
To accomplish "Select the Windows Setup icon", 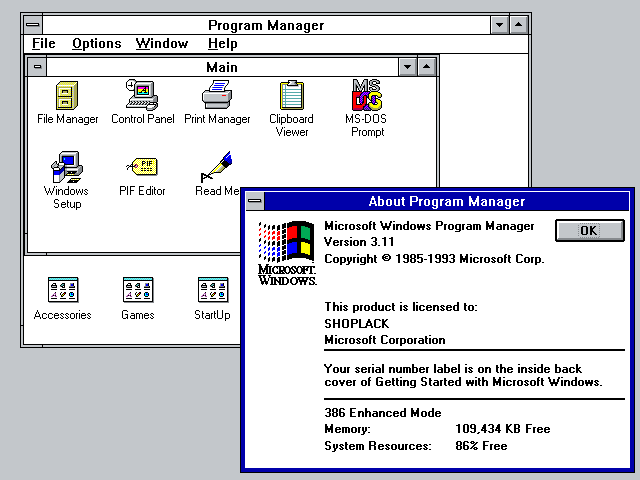I will [x=67, y=167].
